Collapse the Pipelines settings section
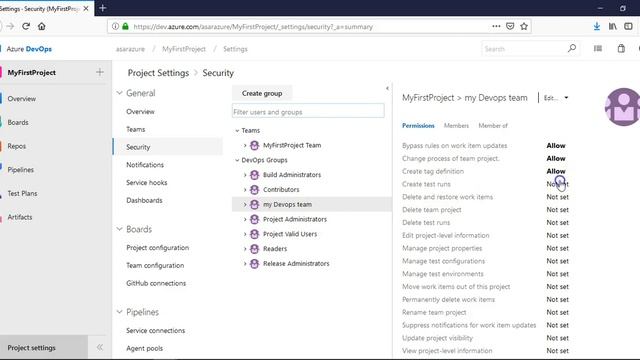The width and height of the screenshot is (640, 360). click(x=119, y=312)
